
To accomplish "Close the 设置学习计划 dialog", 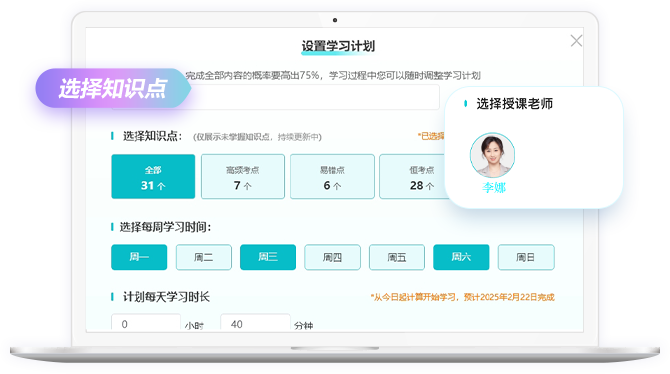I will pyautogui.click(x=576, y=41).
